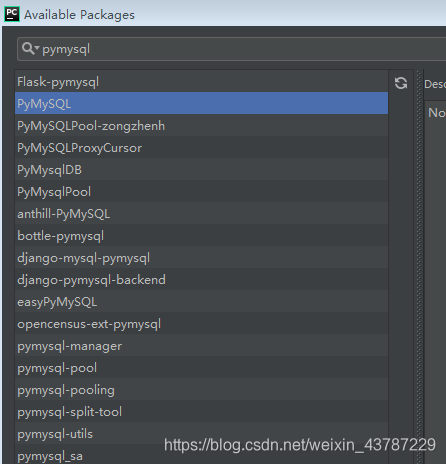Select opencensus-ext-pymysql in the list

[x=201, y=323]
